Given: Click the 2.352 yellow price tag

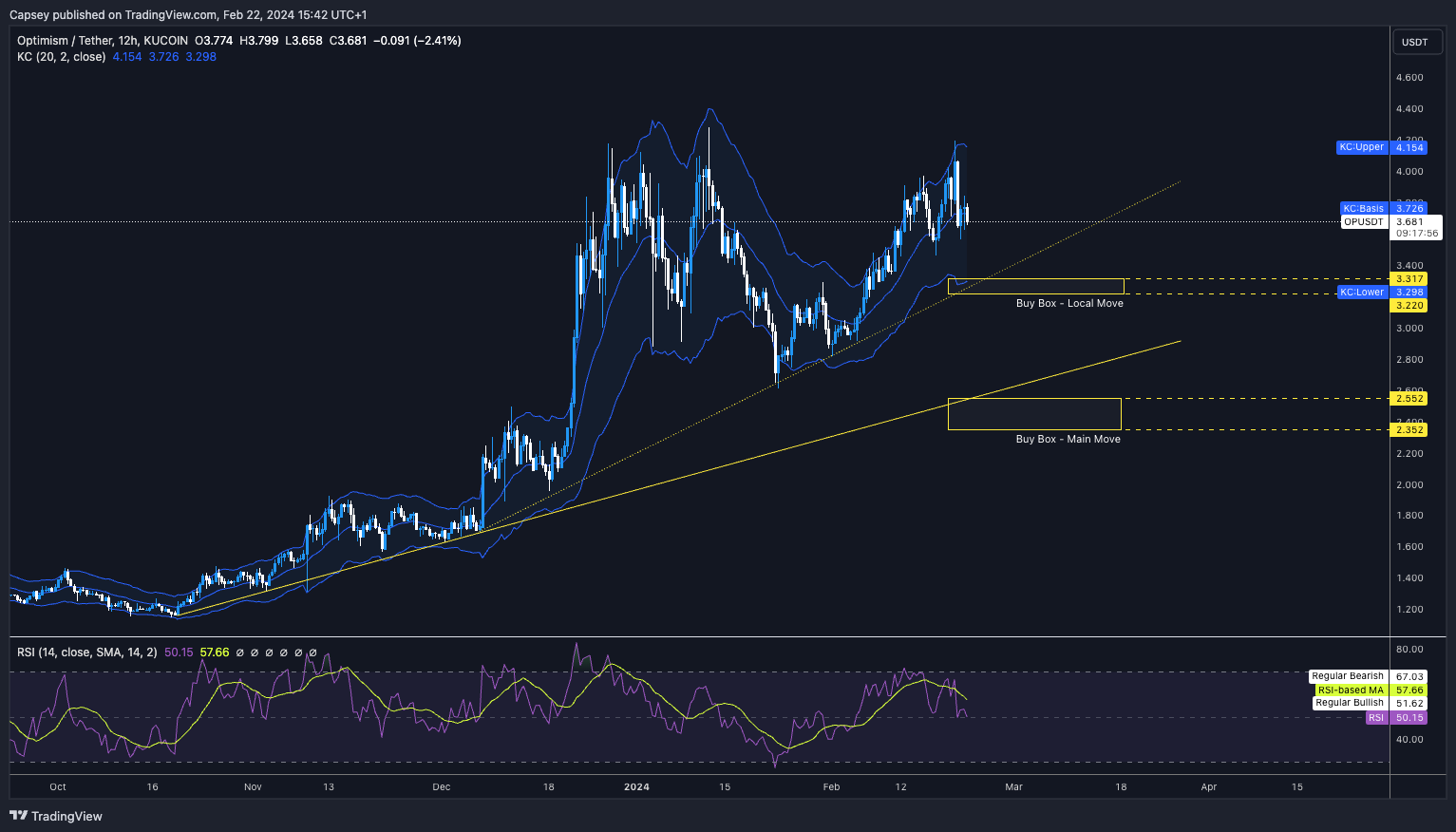Looking at the screenshot, I should pyautogui.click(x=1409, y=430).
